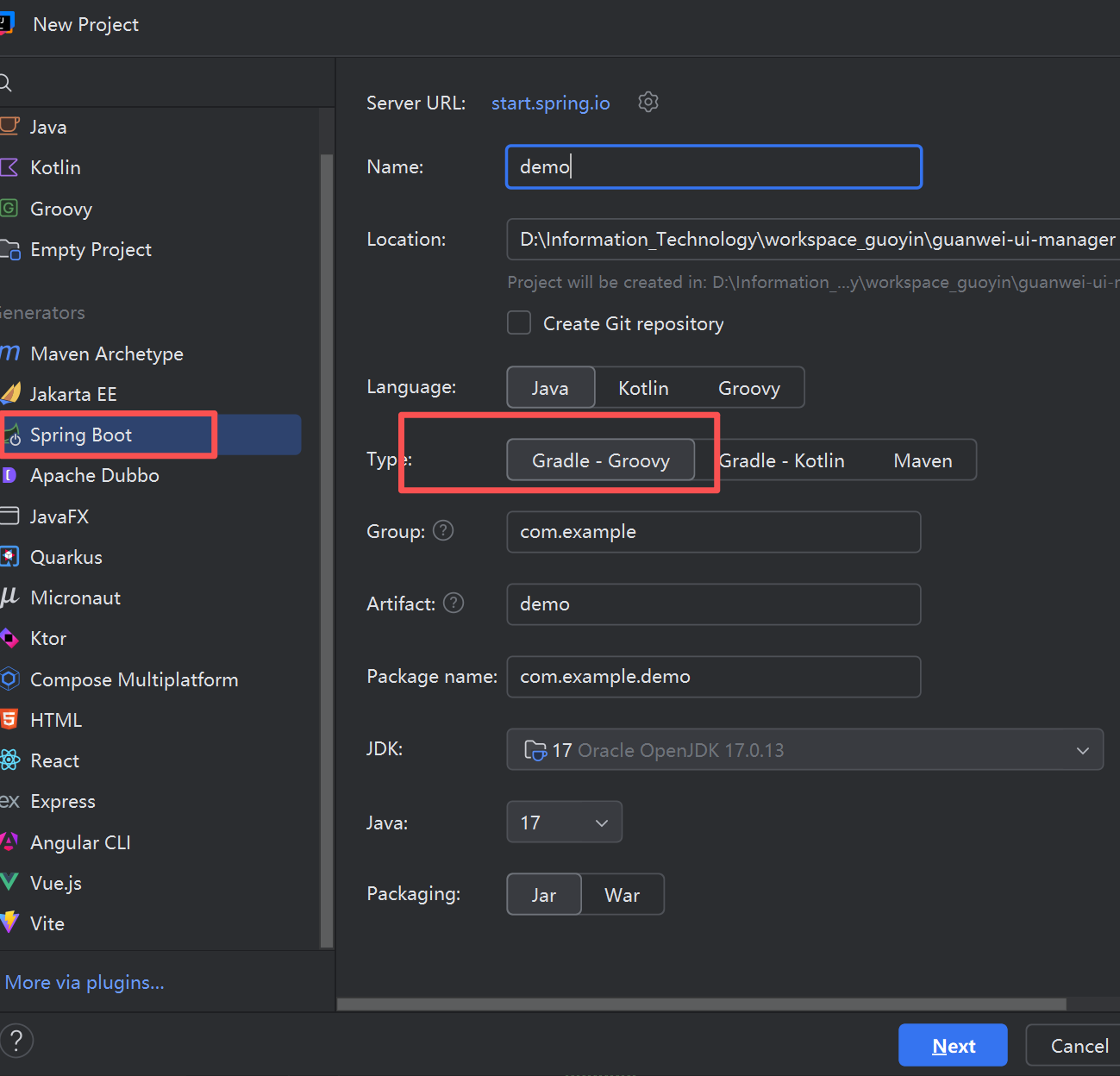The image size is (1120, 1076).
Task: Edit the Package name field
Action: [714, 677]
